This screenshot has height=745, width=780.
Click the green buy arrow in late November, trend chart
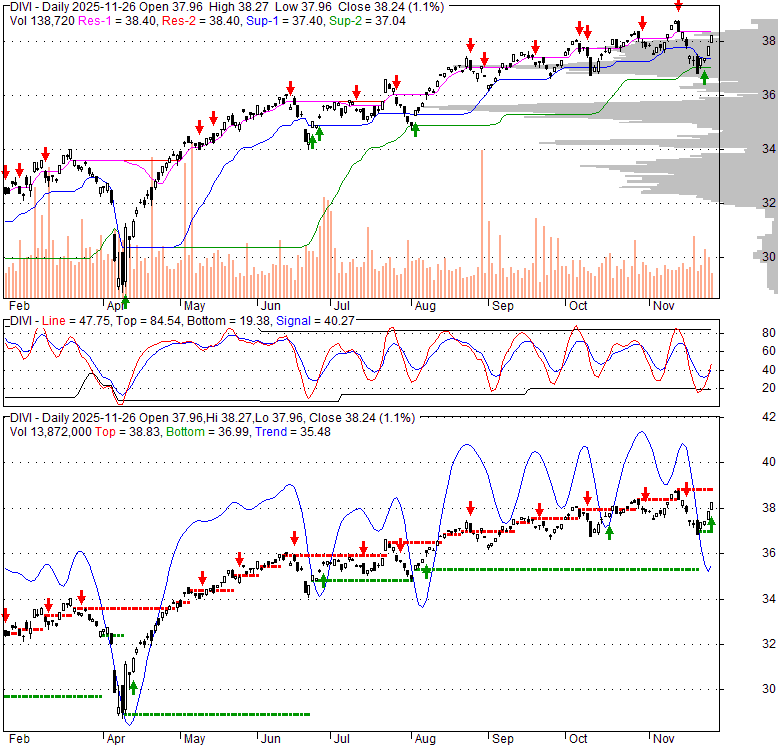[x=711, y=524]
